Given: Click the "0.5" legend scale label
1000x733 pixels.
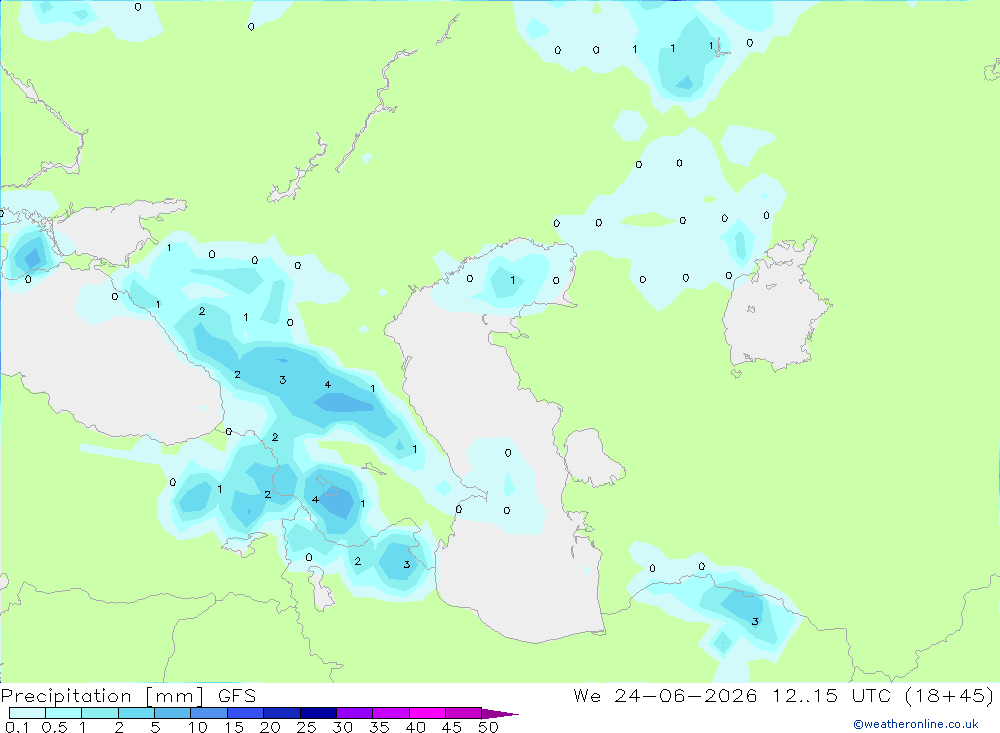Looking at the screenshot, I should (54, 727).
